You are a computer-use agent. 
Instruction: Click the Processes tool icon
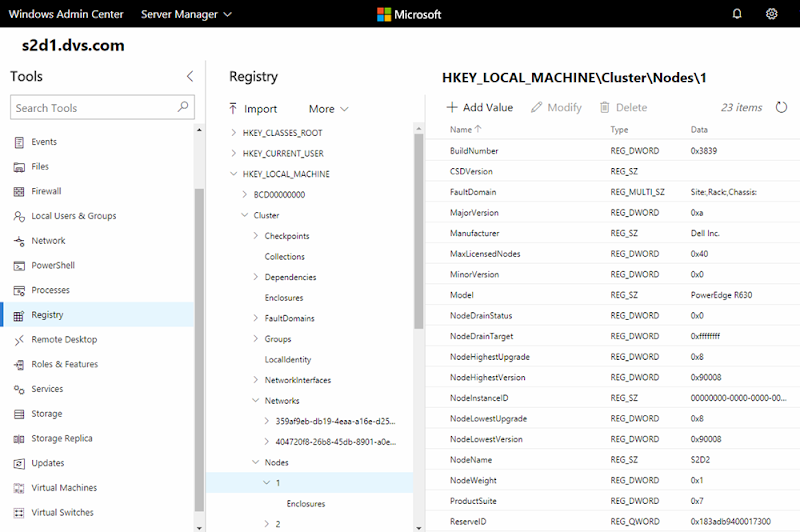click(19, 291)
